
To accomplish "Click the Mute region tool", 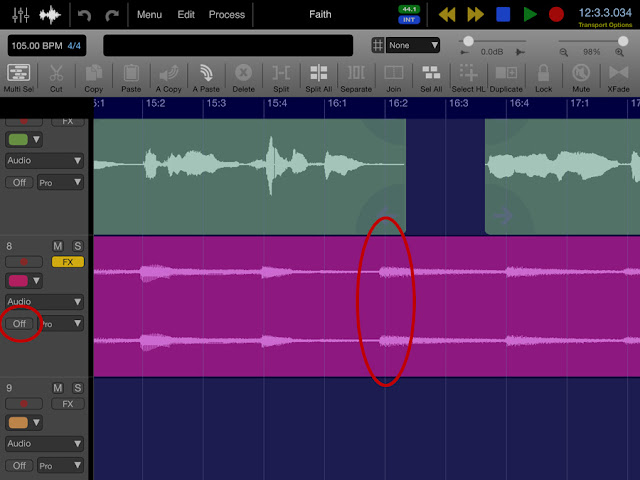I will (581, 78).
